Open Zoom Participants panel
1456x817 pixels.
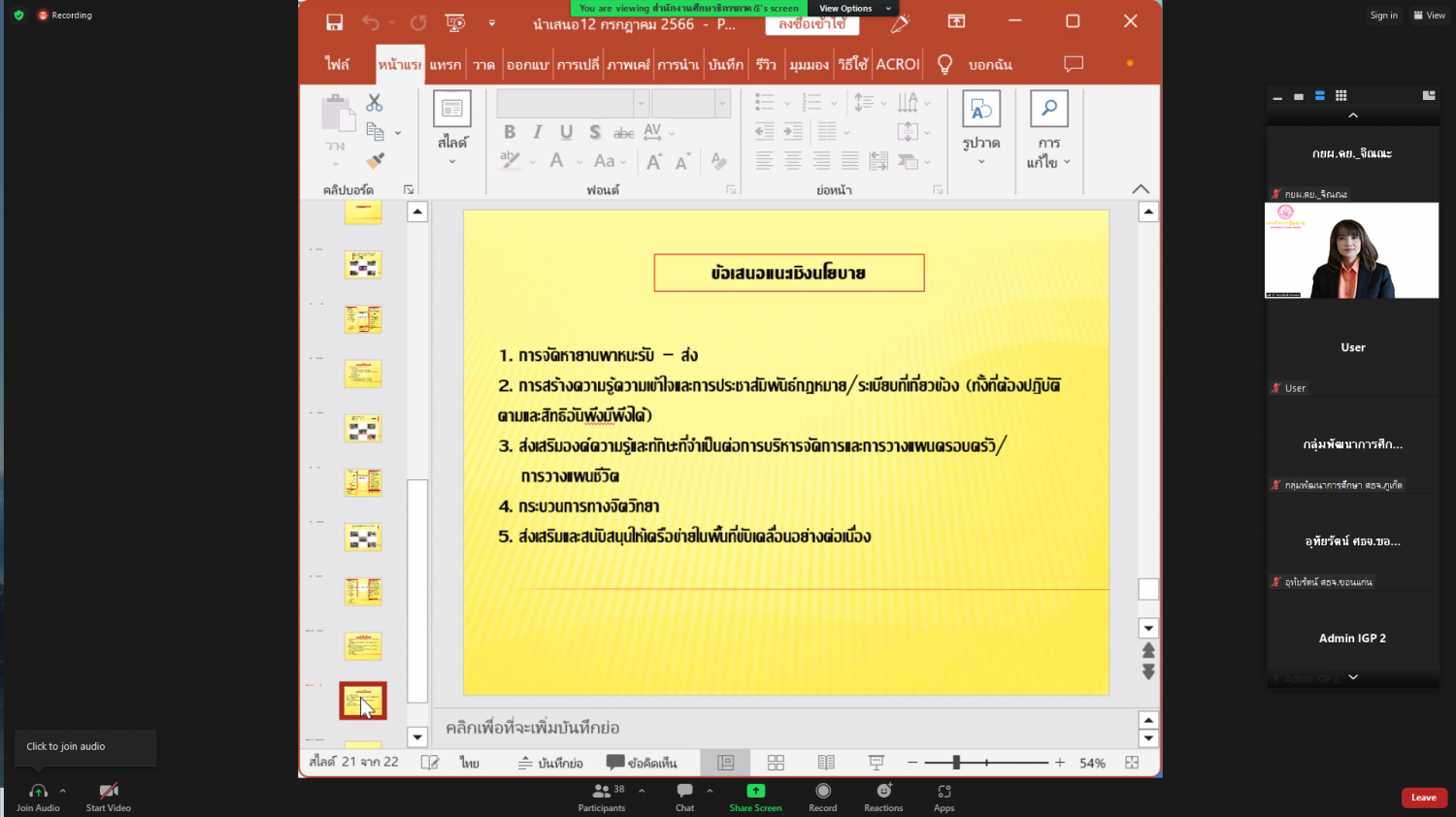click(602, 798)
